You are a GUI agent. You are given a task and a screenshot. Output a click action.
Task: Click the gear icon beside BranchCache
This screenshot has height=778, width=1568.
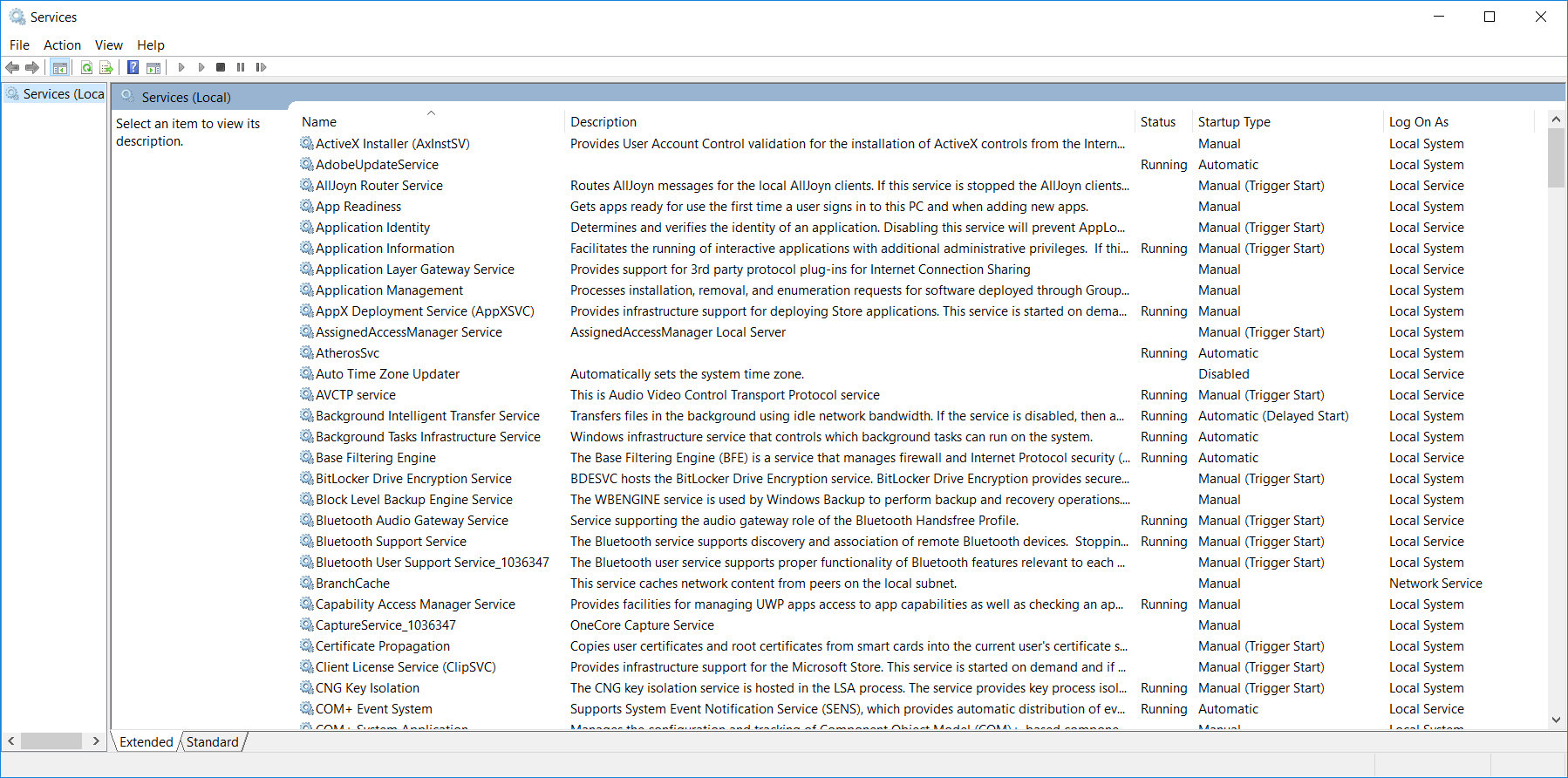[x=307, y=583]
